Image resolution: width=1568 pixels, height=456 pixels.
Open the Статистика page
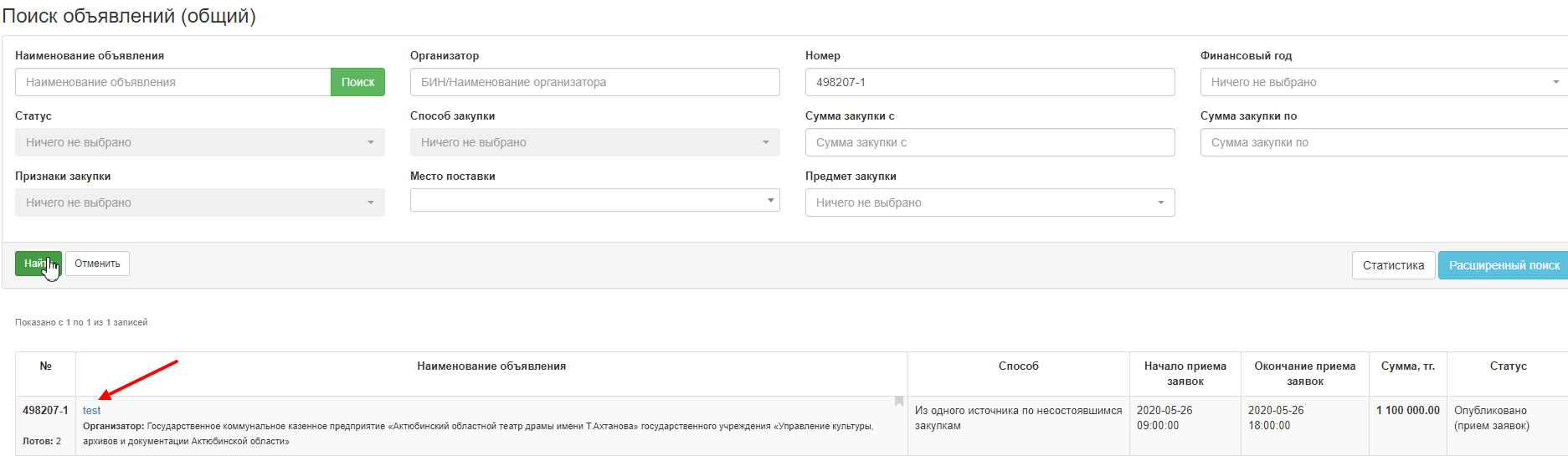pyautogui.click(x=1393, y=265)
